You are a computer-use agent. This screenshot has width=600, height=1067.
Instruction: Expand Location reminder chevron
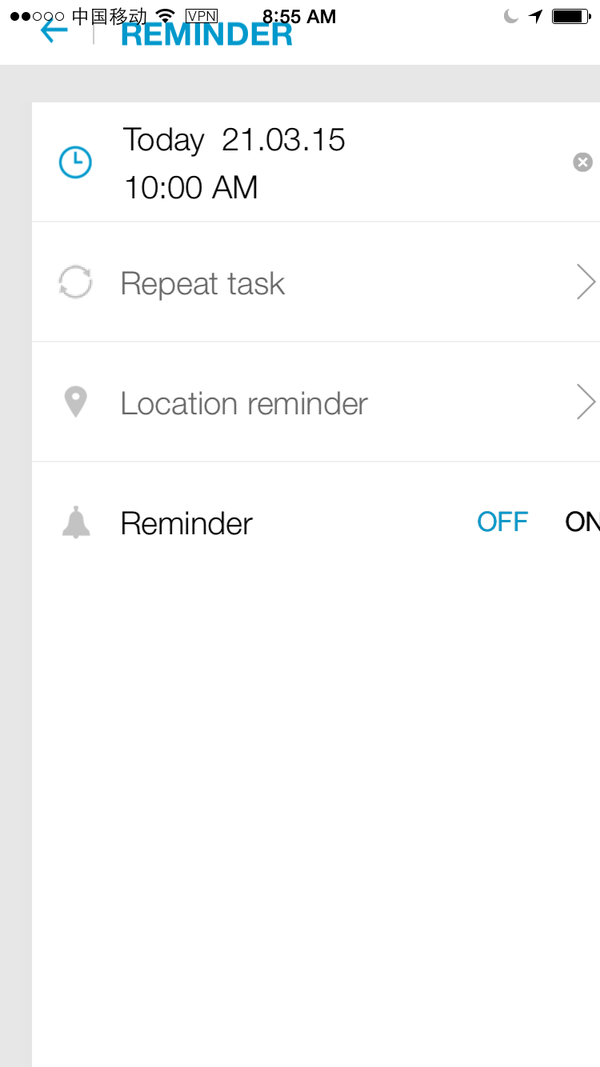click(x=586, y=401)
